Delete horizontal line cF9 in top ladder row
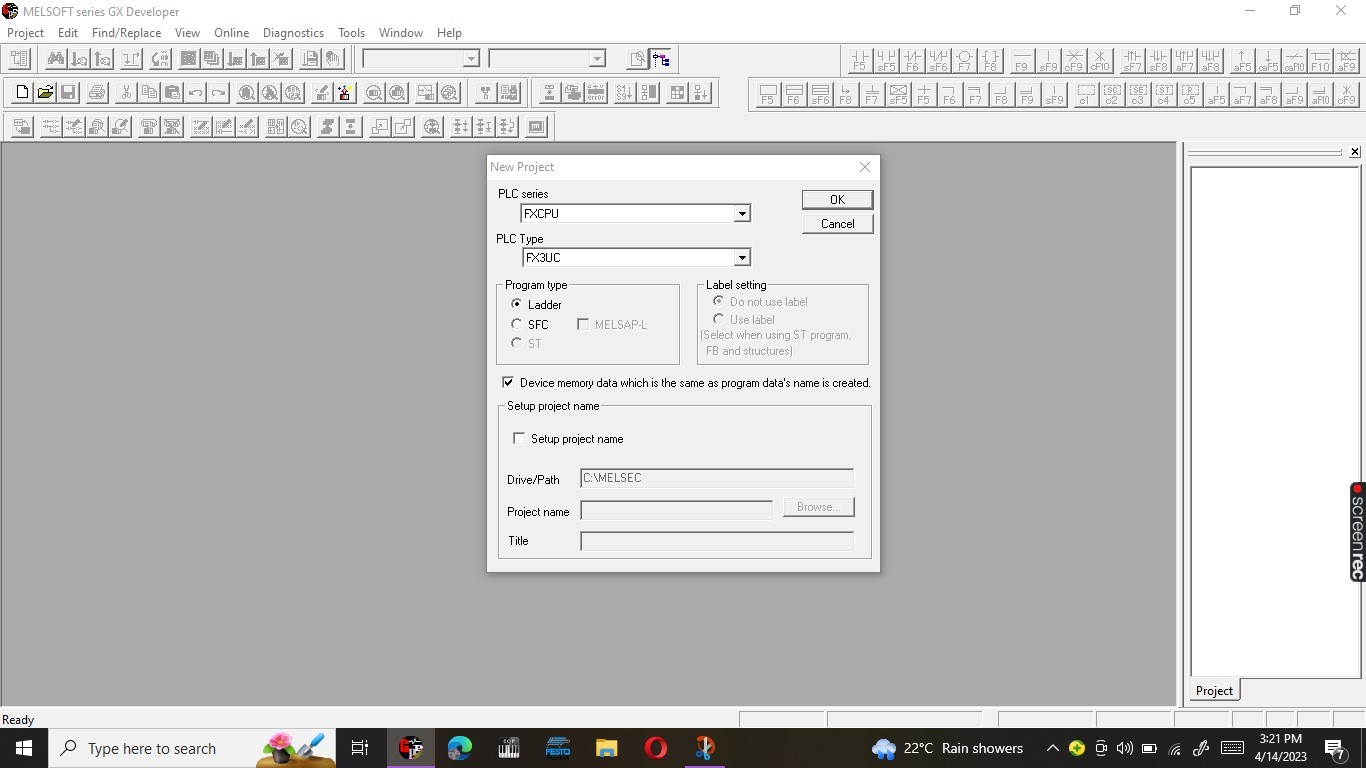The width and height of the screenshot is (1366, 768). tap(1073, 60)
